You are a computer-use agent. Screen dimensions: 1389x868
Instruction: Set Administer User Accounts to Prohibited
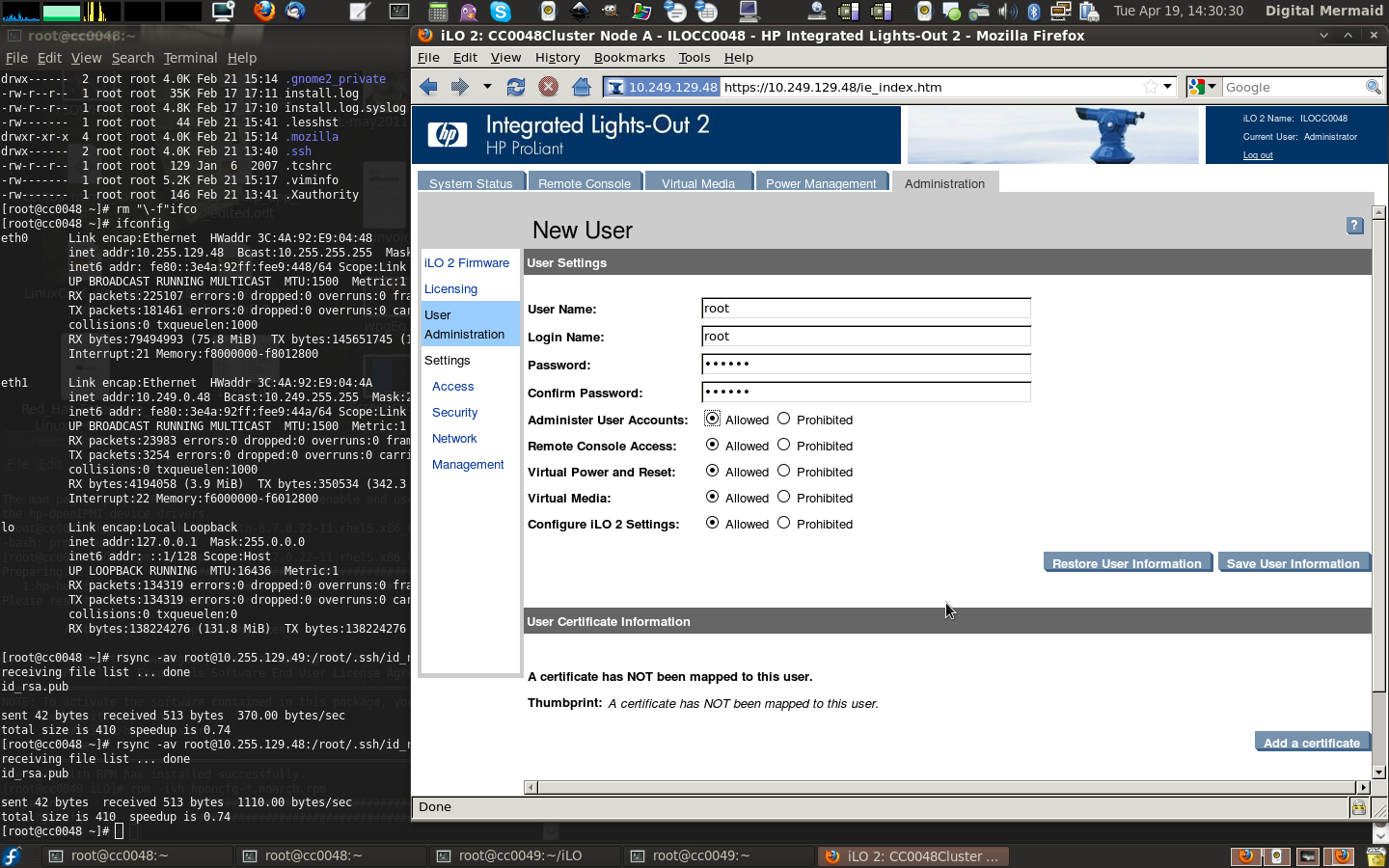pyautogui.click(x=783, y=419)
